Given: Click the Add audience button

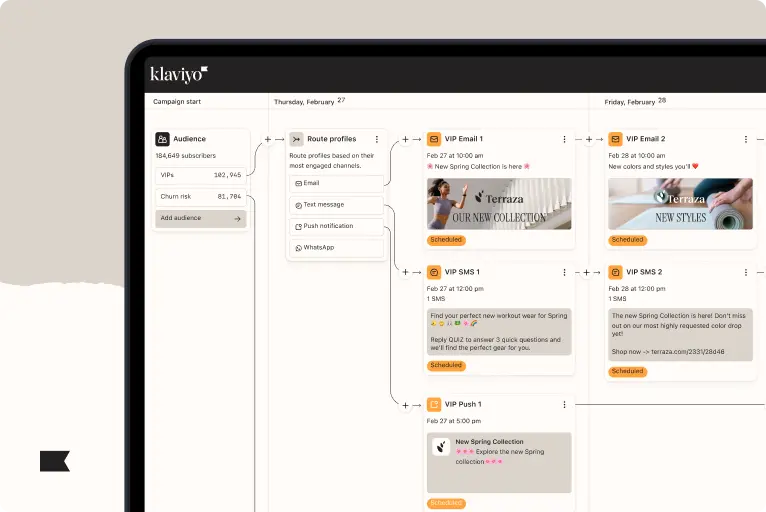Looking at the screenshot, I should click(201, 218).
